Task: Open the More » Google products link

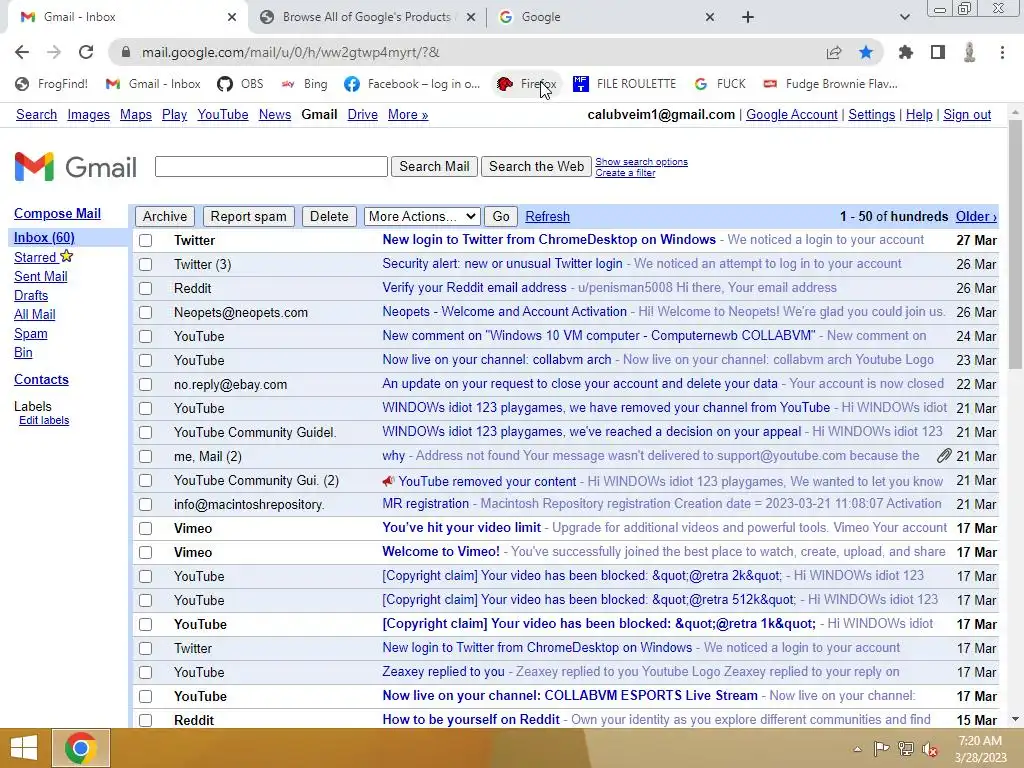Action: pyautogui.click(x=408, y=114)
